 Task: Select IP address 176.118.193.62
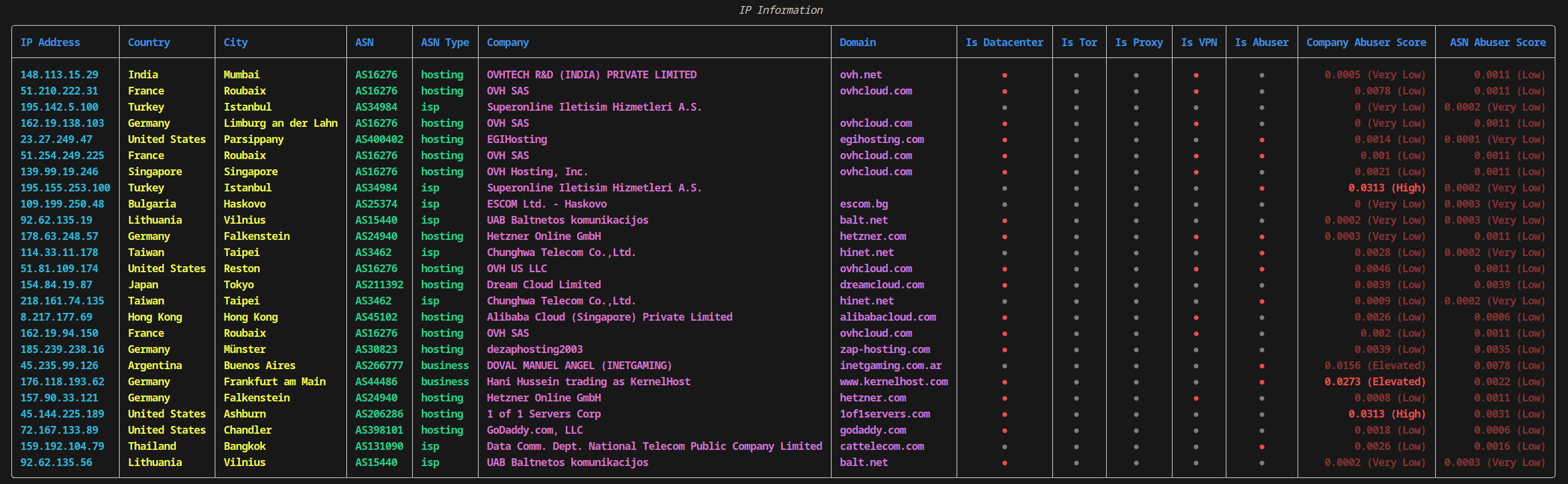62,381
